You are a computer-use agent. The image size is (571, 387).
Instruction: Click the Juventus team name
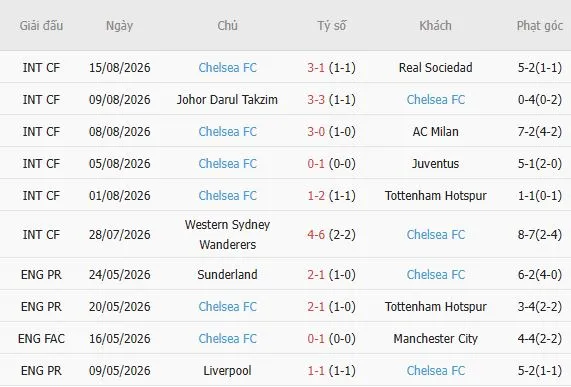tap(436, 163)
